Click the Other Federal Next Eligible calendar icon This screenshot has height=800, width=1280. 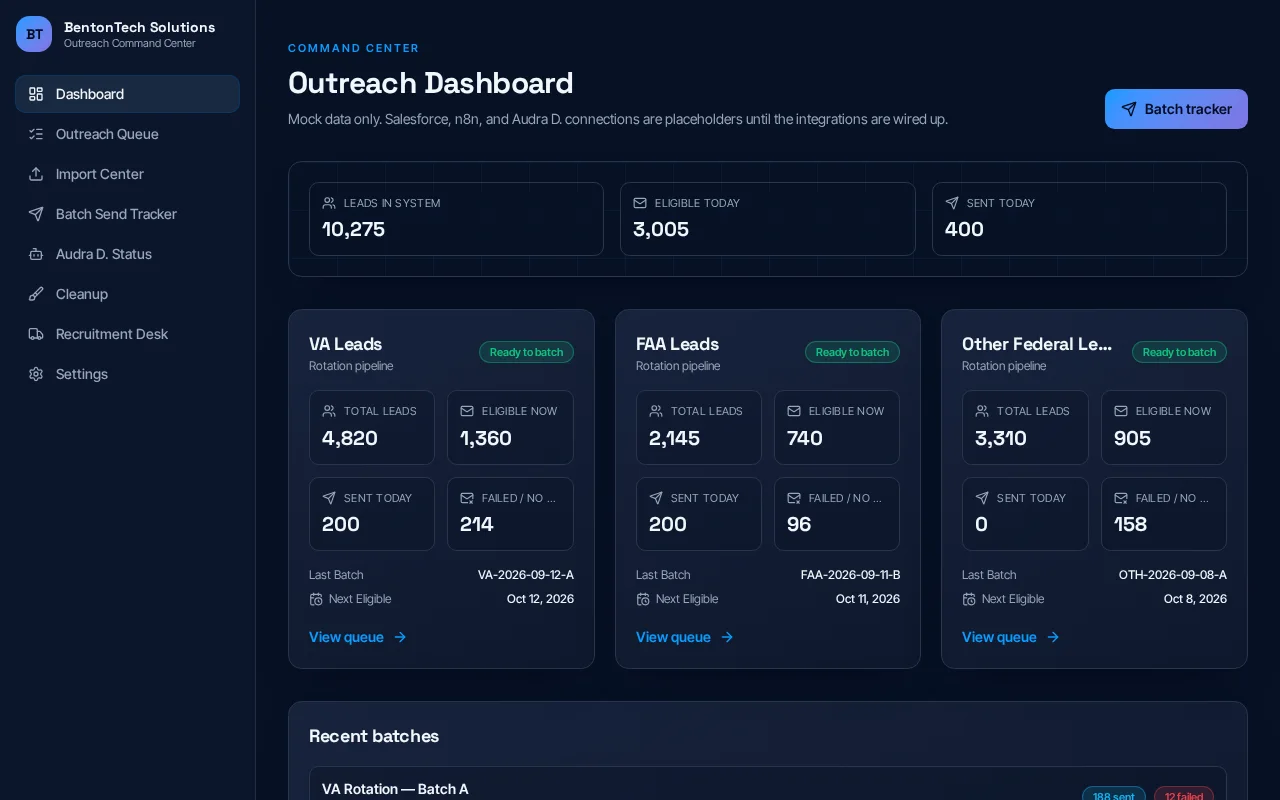969,599
